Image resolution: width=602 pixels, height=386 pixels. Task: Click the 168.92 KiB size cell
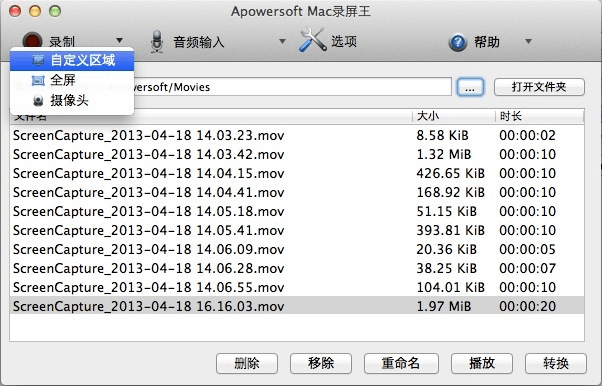pyautogui.click(x=450, y=192)
